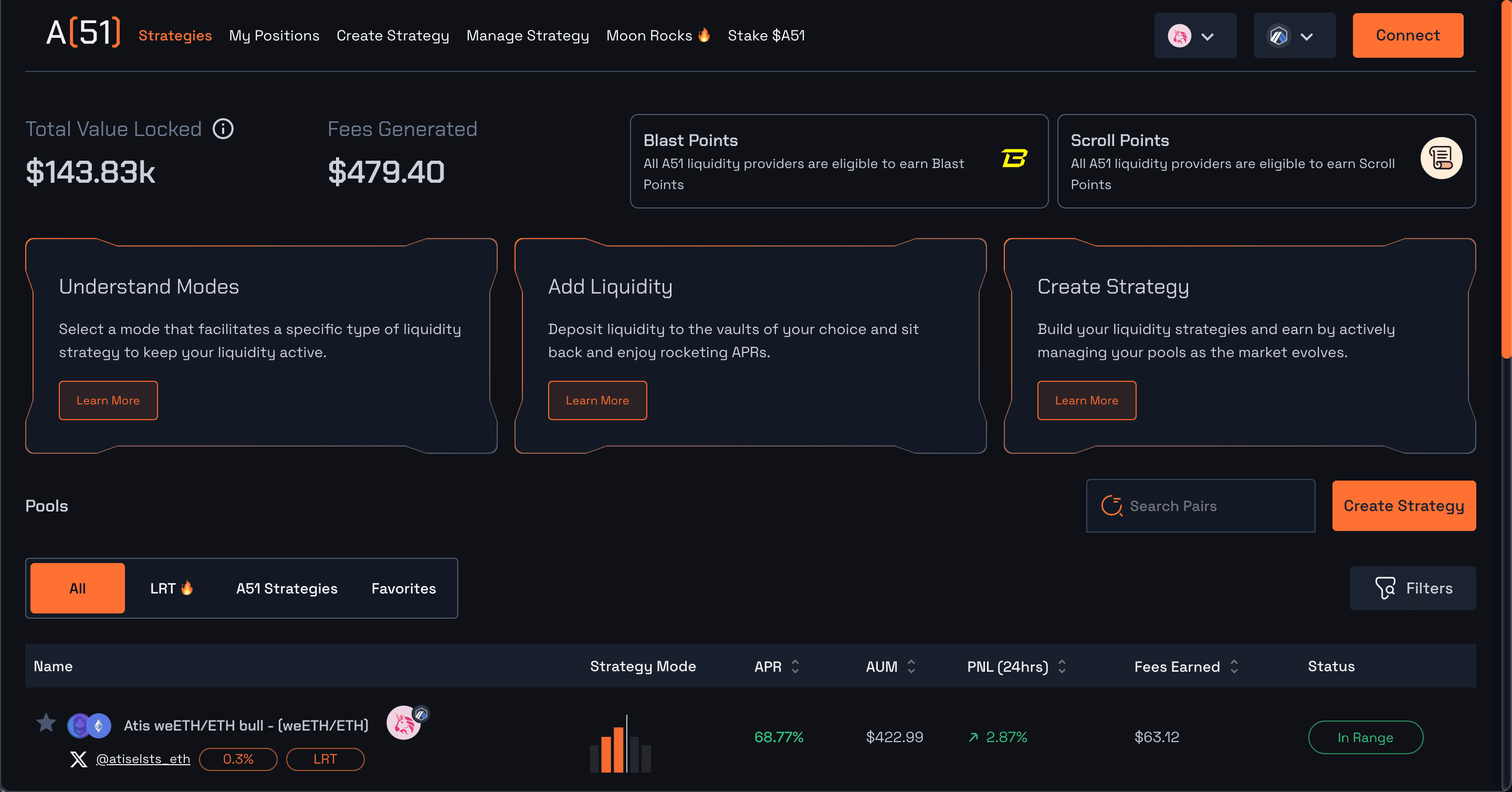Switch to A51 Strategies tab

coord(287,588)
